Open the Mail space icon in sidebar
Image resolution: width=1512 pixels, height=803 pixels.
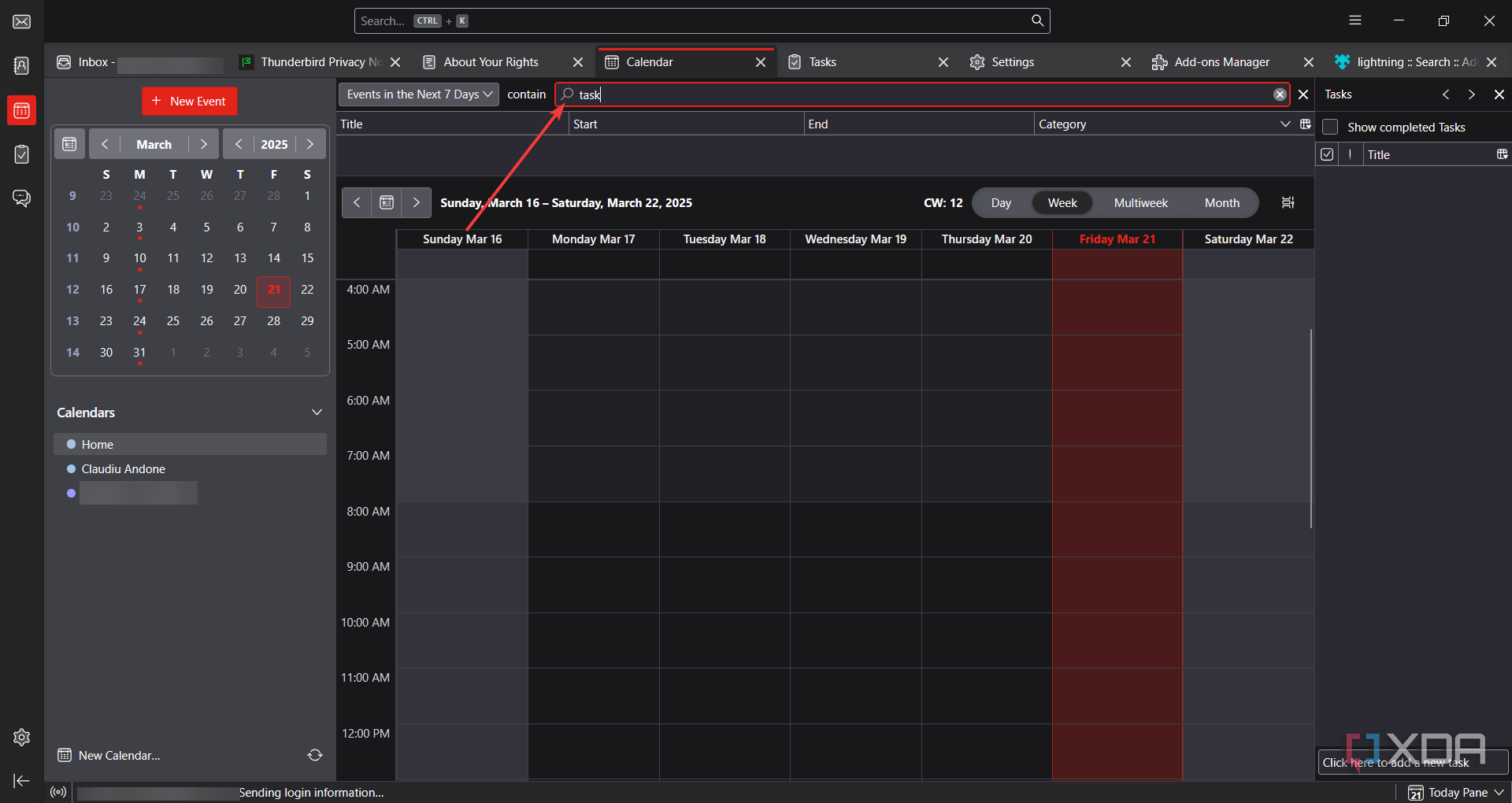coord(22,21)
